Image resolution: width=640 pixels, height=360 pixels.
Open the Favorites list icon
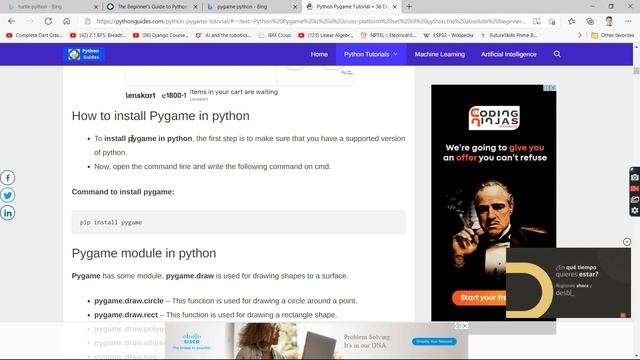point(571,21)
